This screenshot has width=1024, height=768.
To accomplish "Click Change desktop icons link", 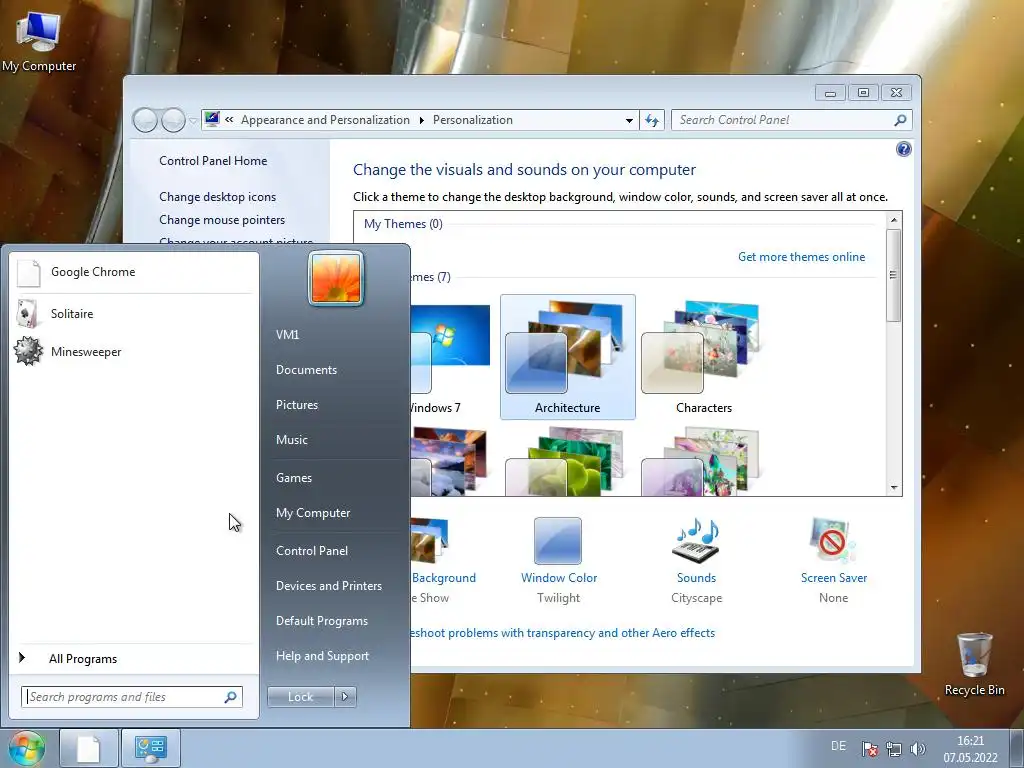I will pyautogui.click(x=217, y=197).
